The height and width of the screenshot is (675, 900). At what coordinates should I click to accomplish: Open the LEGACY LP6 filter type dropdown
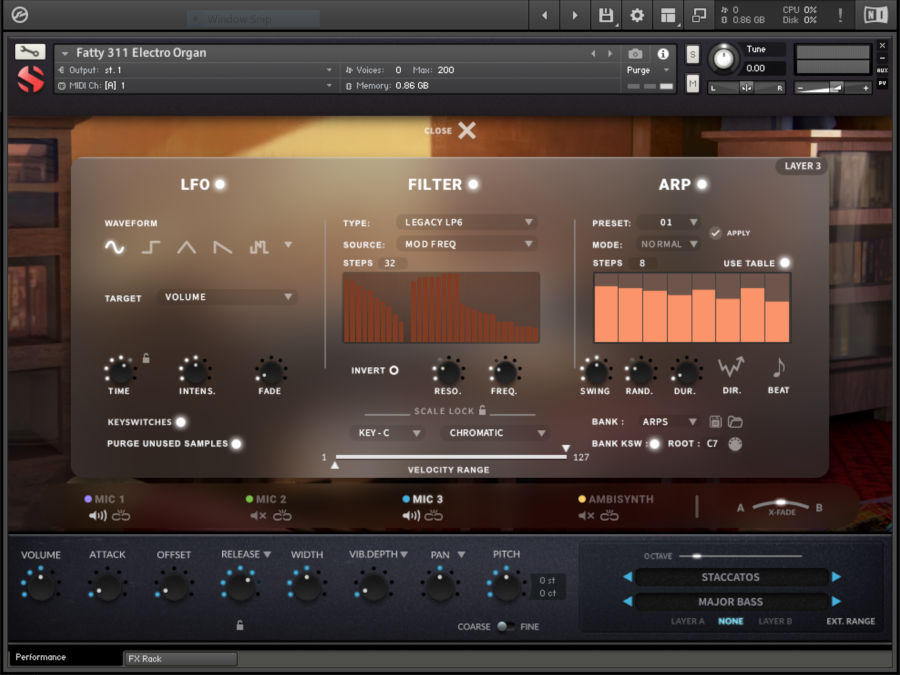(x=466, y=222)
